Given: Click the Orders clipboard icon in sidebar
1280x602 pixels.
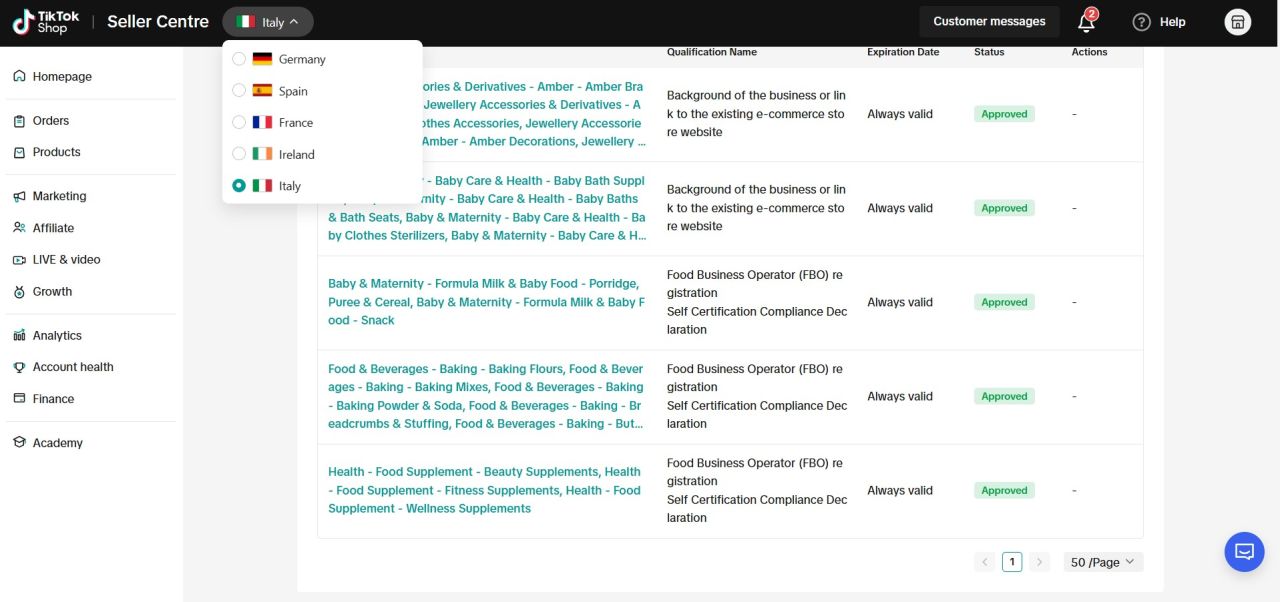Looking at the screenshot, I should tap(19, 121).
